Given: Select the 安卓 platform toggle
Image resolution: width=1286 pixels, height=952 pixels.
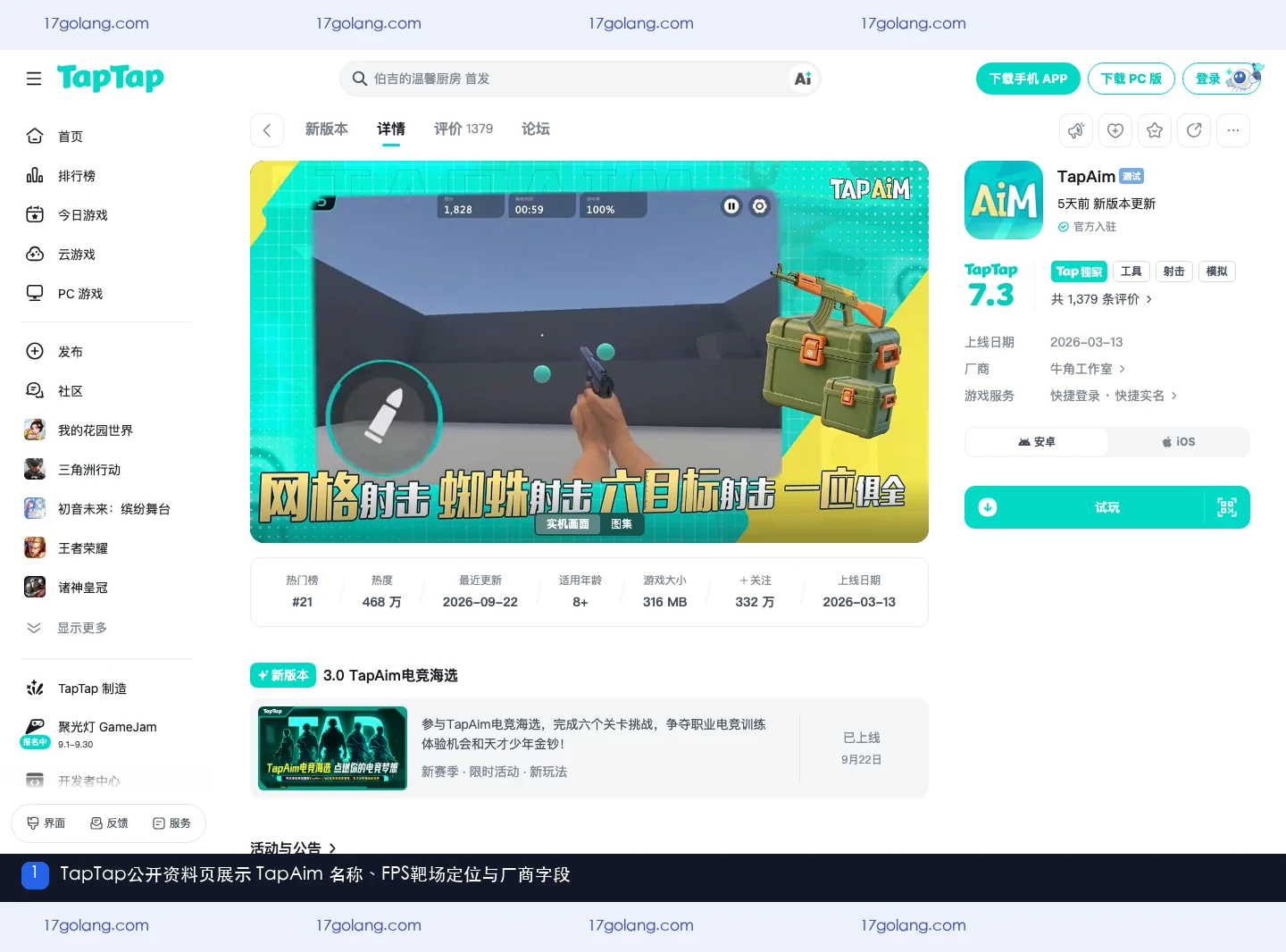Looking at the screenshot, I should coord(1037,442).
